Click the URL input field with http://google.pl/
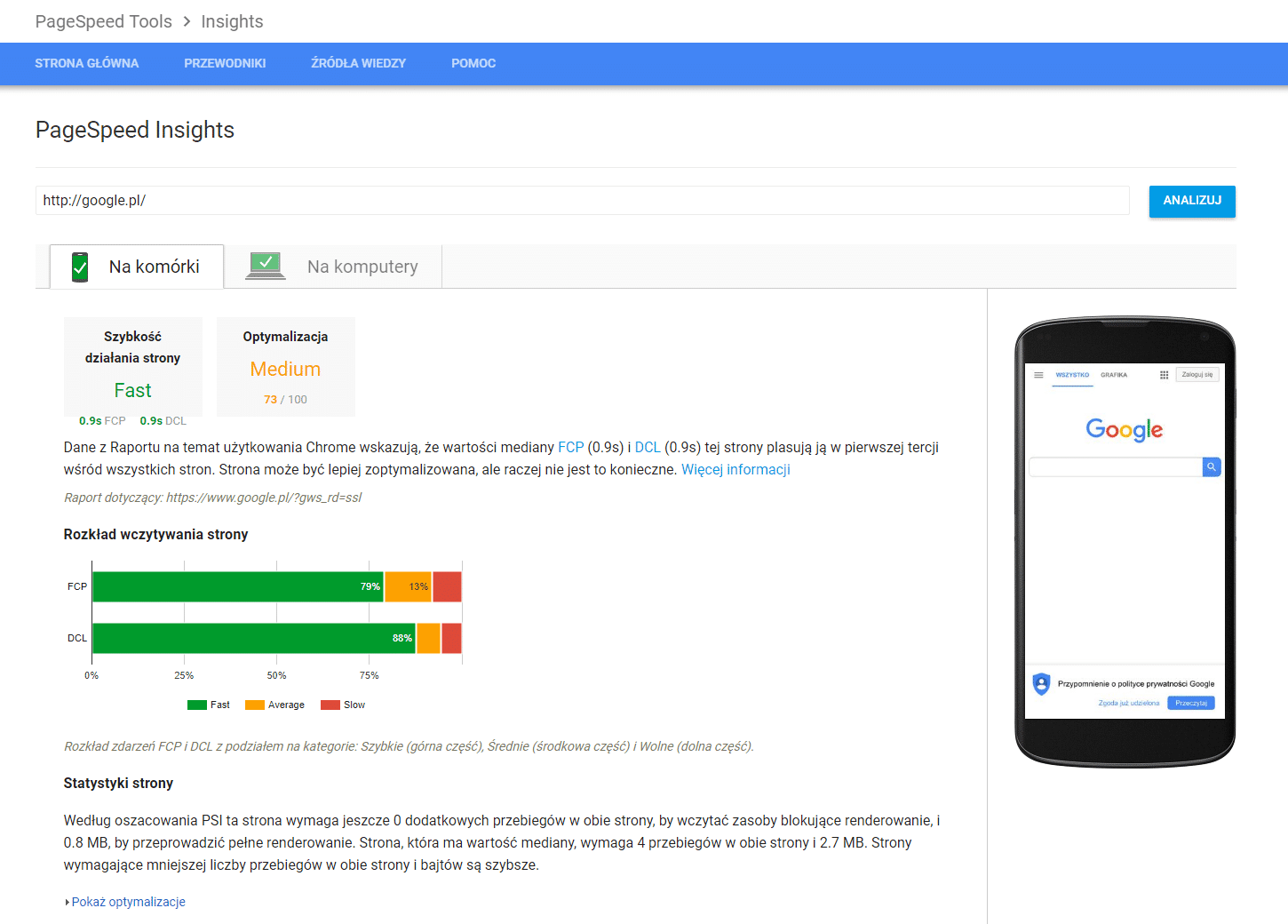 (x=583, y=201)
